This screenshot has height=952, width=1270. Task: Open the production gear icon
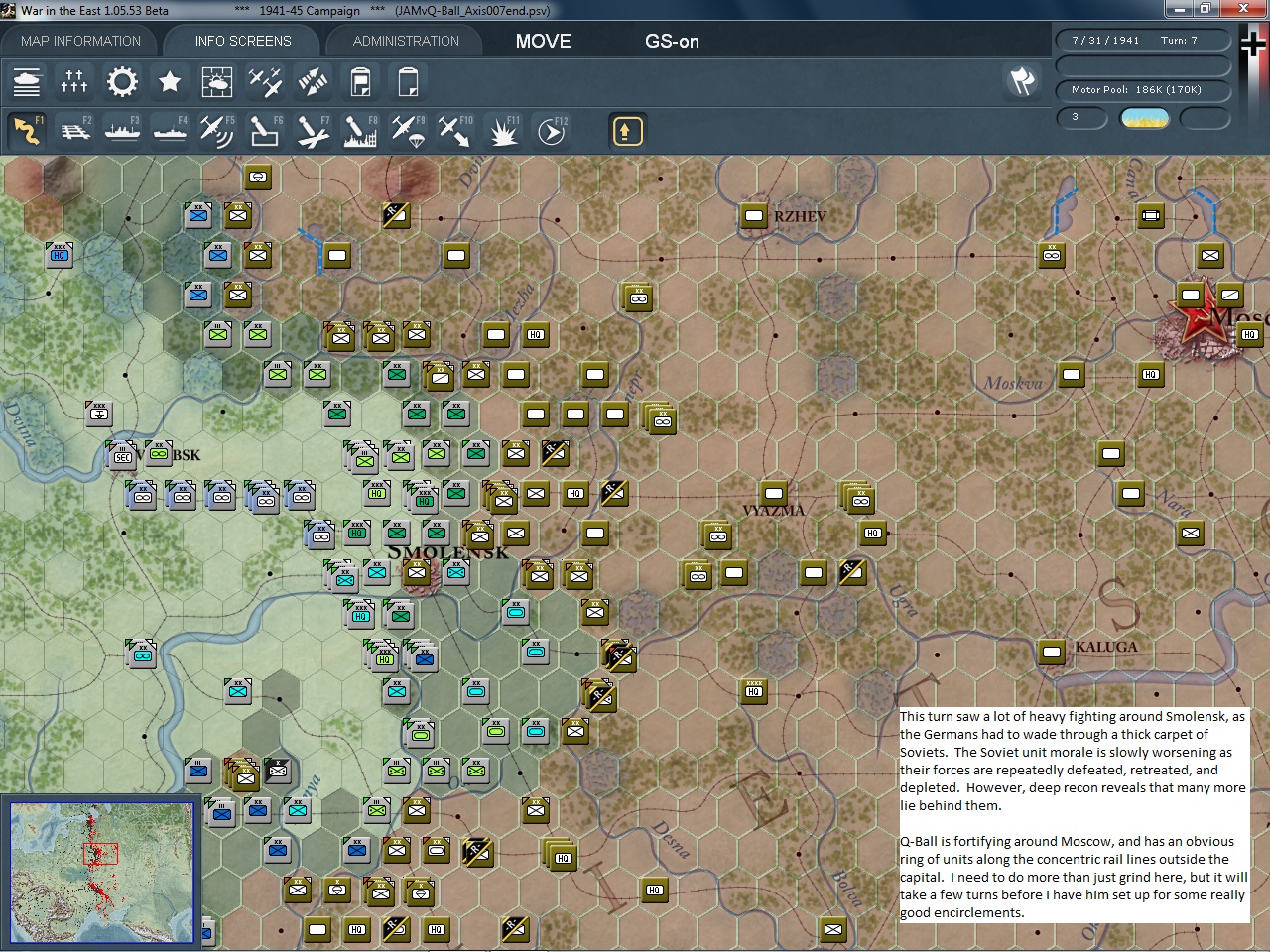[122, 81]
